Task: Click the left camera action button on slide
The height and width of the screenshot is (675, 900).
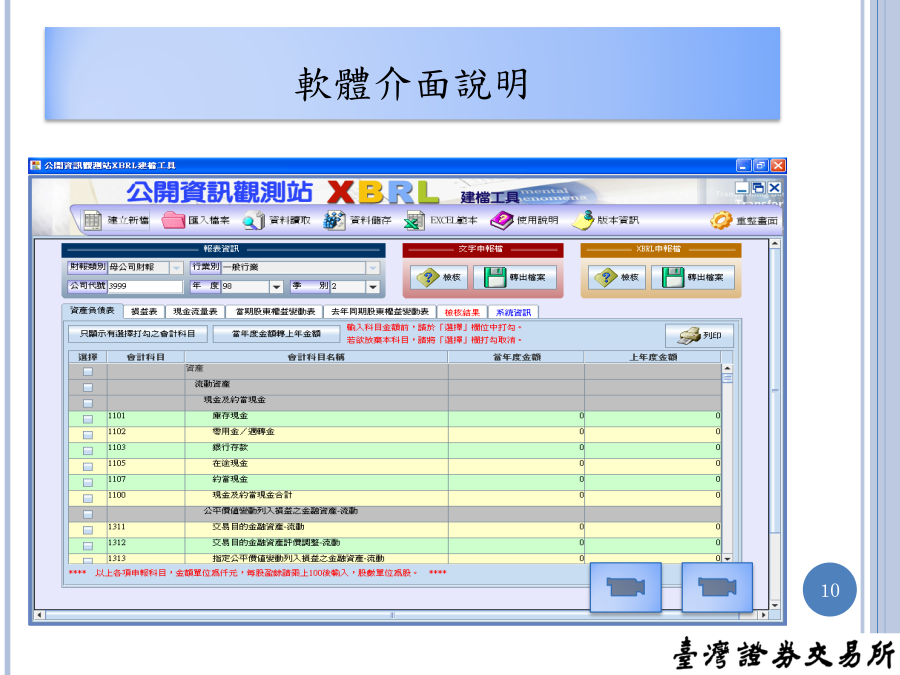Action: pos(626,587)
